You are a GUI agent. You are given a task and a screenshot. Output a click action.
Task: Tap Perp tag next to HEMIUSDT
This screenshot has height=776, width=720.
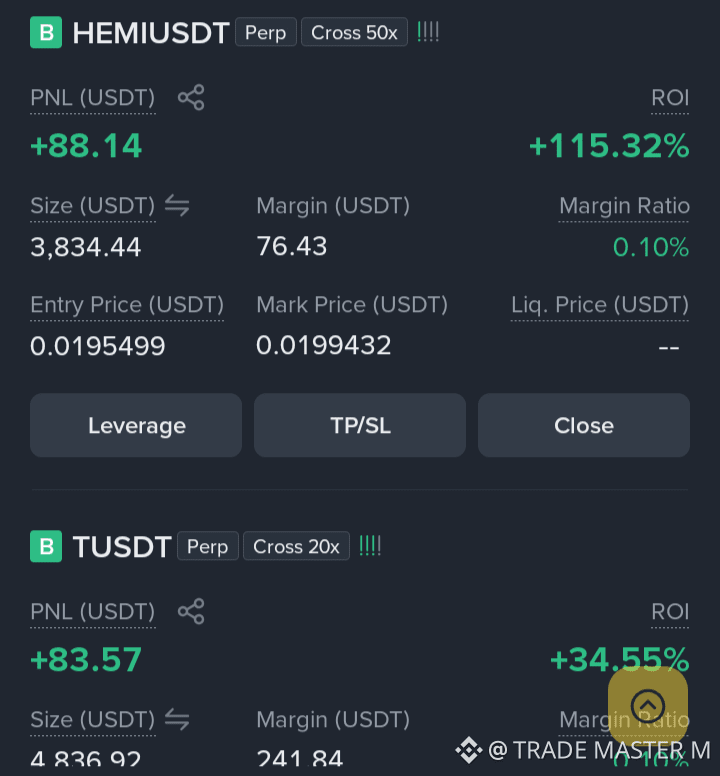[266, 32]
